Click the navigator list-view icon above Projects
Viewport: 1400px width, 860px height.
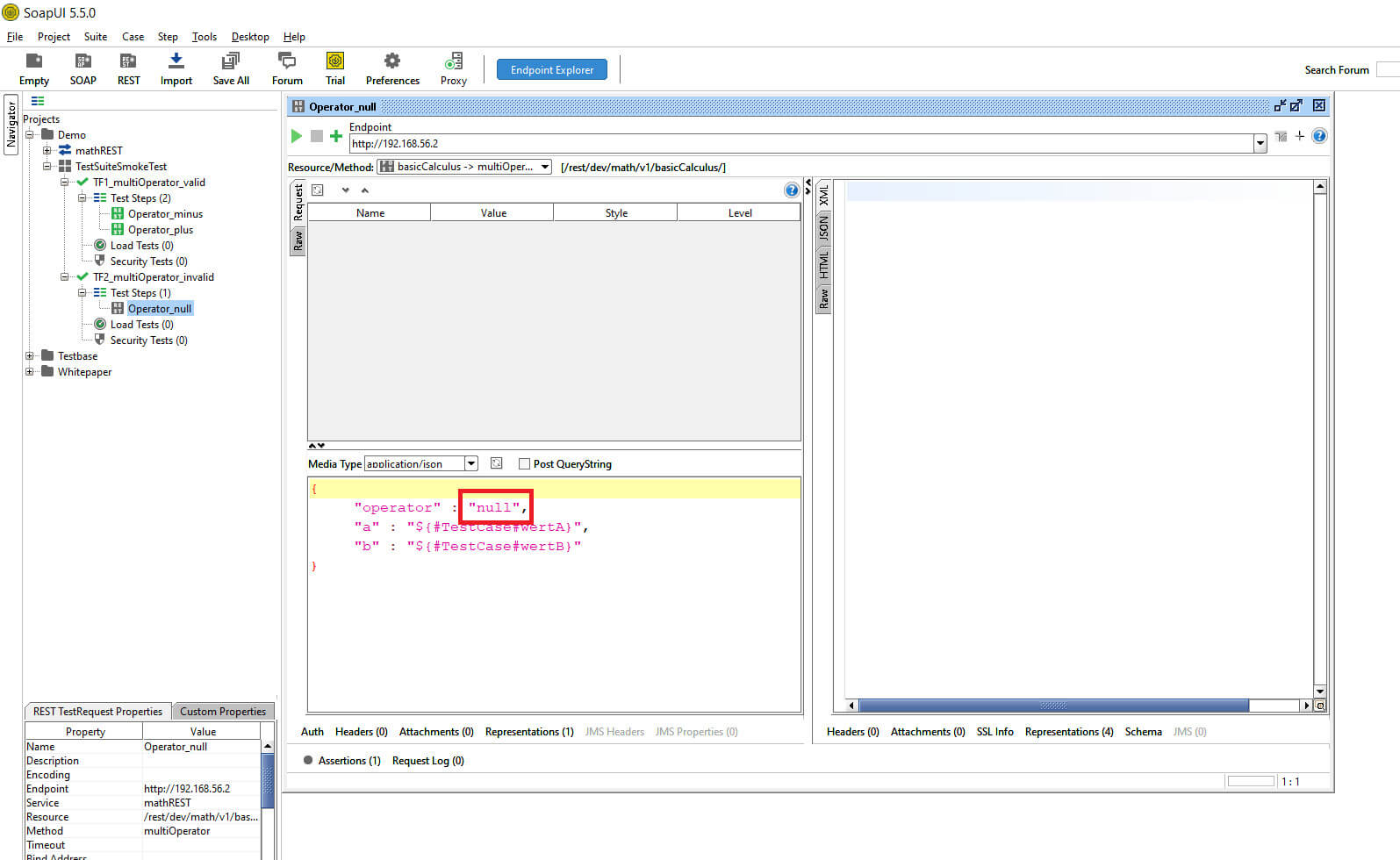(38, 102)
